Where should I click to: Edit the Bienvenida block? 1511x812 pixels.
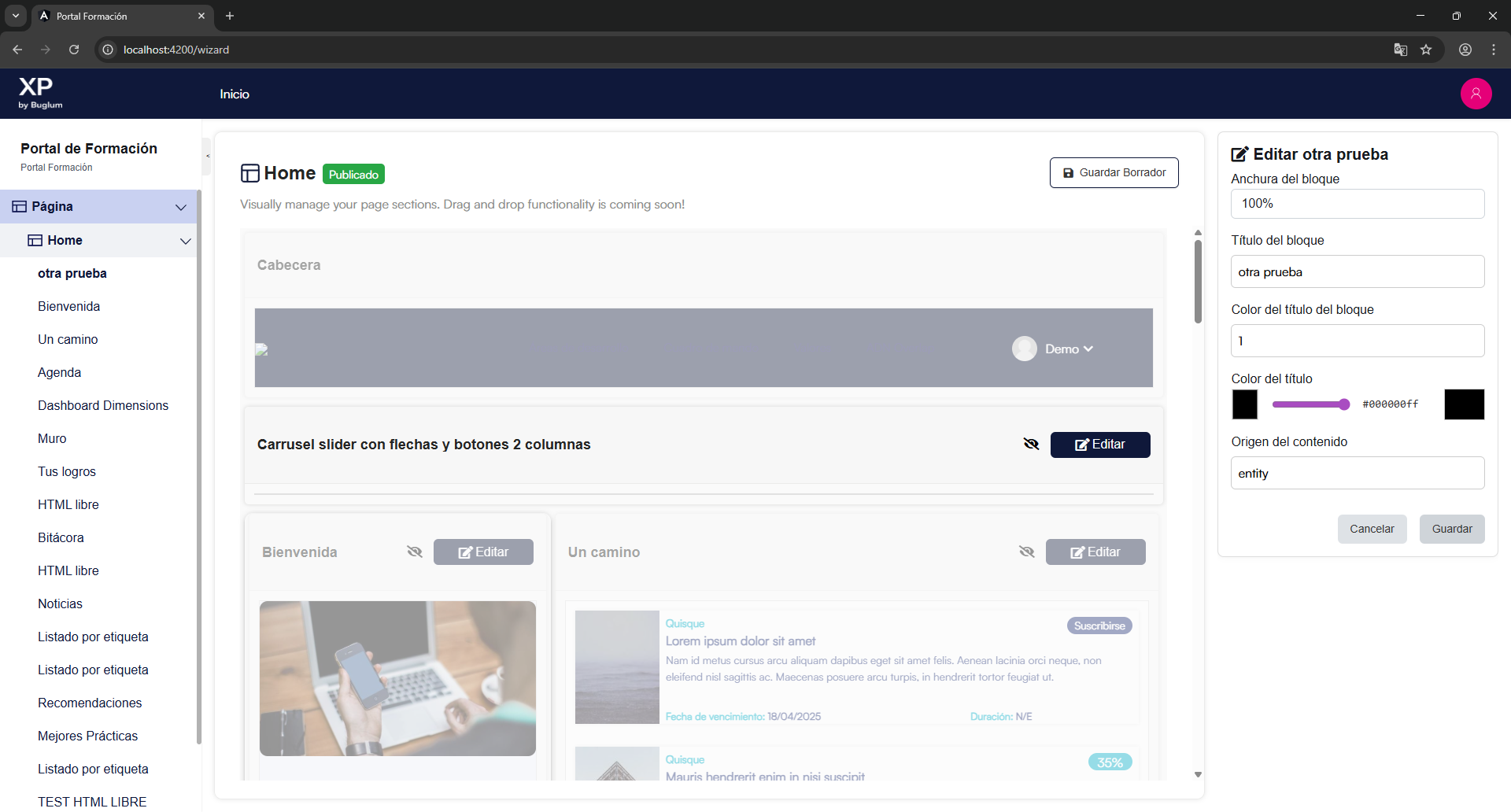point(483,552)
